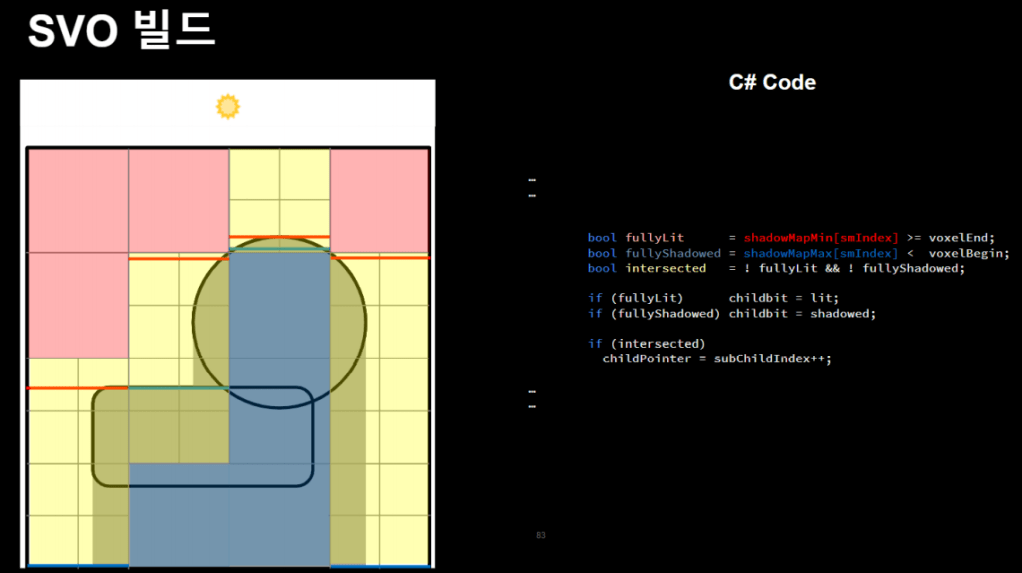Screen dimensions: 1022x573
Task: Click slide page number 83
Action: [x=541, y=536]
